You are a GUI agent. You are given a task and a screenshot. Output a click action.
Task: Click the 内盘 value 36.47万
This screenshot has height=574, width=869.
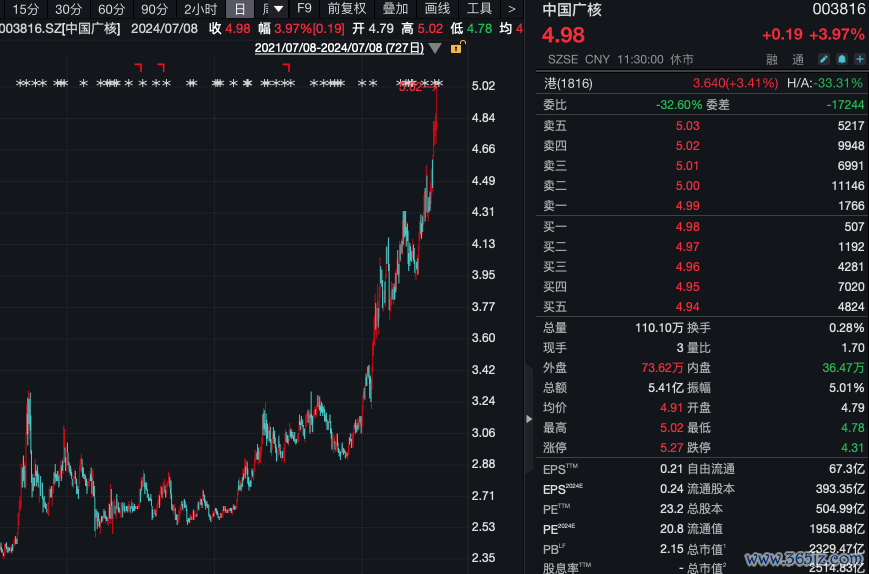coord(844,368)
